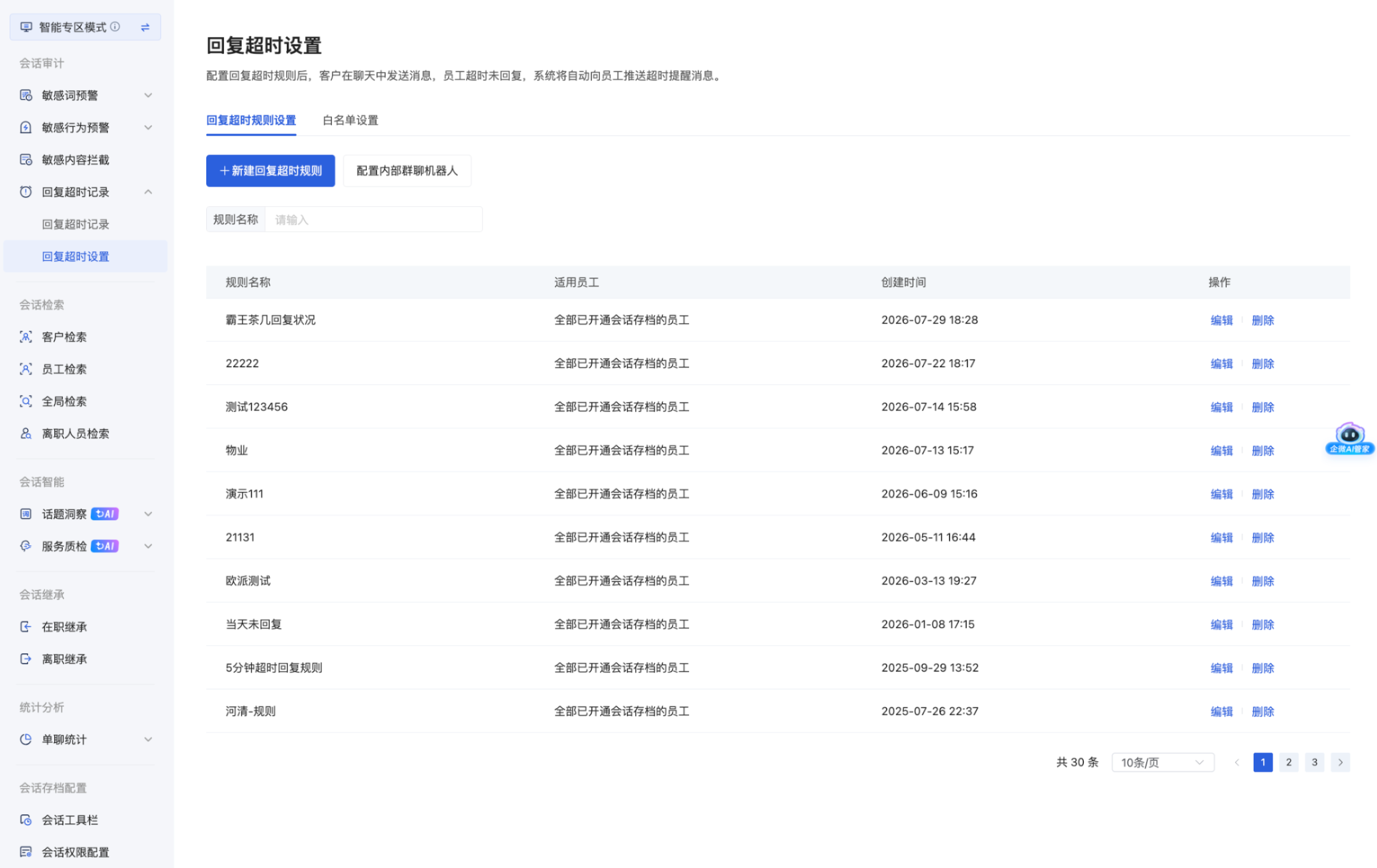Viewport: 1377px width, 868px height.
Task: Edit the 5分钟超时回复规则 rule
Action: click(x=1222, y=668)
